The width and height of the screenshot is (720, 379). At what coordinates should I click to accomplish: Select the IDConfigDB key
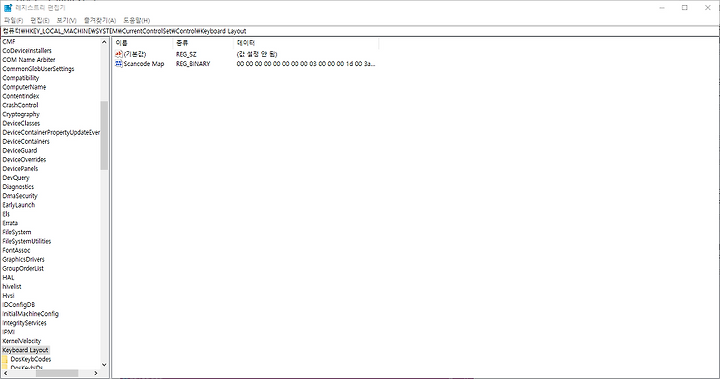click(x=18, y=305)
